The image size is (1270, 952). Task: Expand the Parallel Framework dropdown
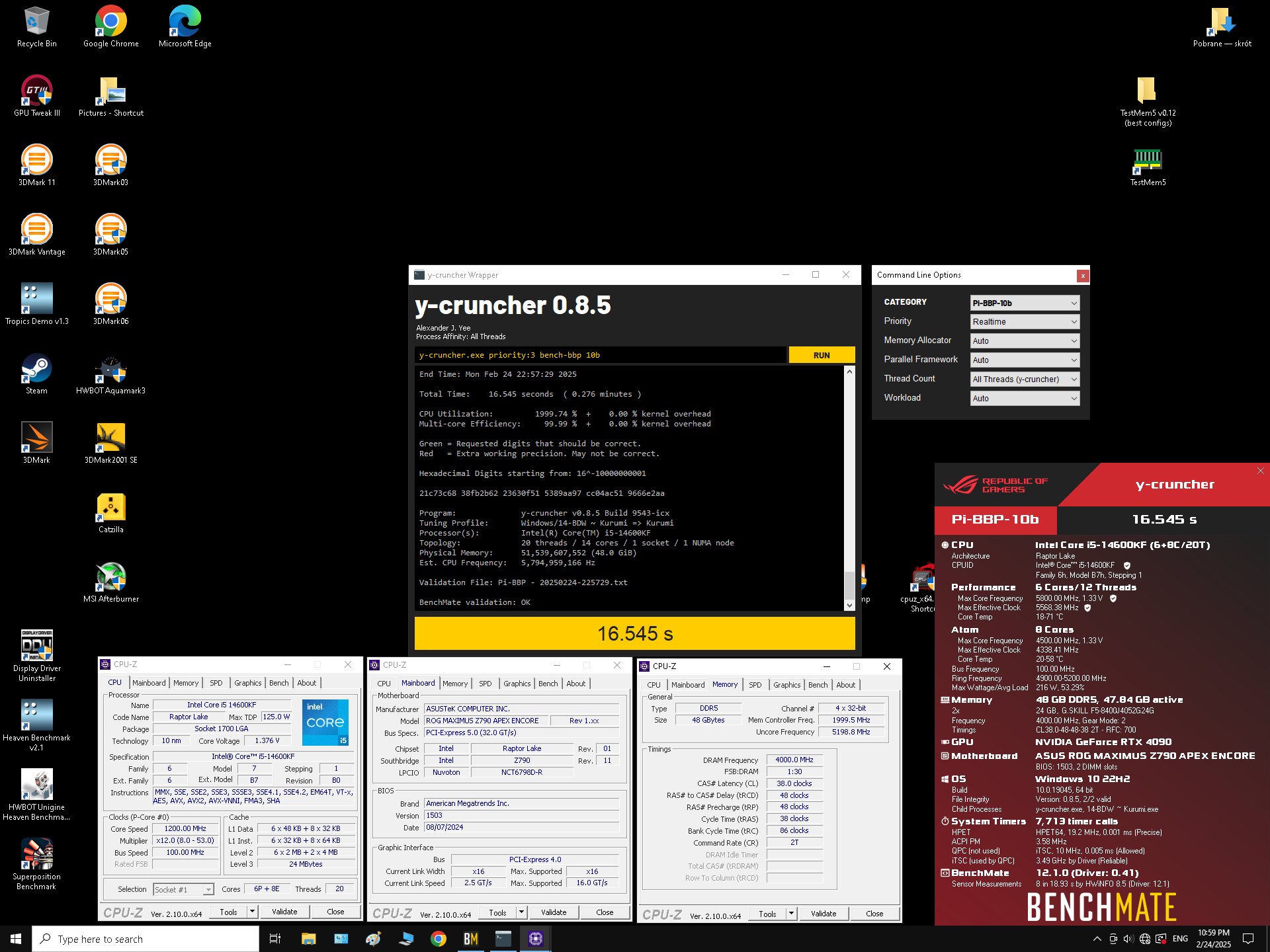point(1025,360)
